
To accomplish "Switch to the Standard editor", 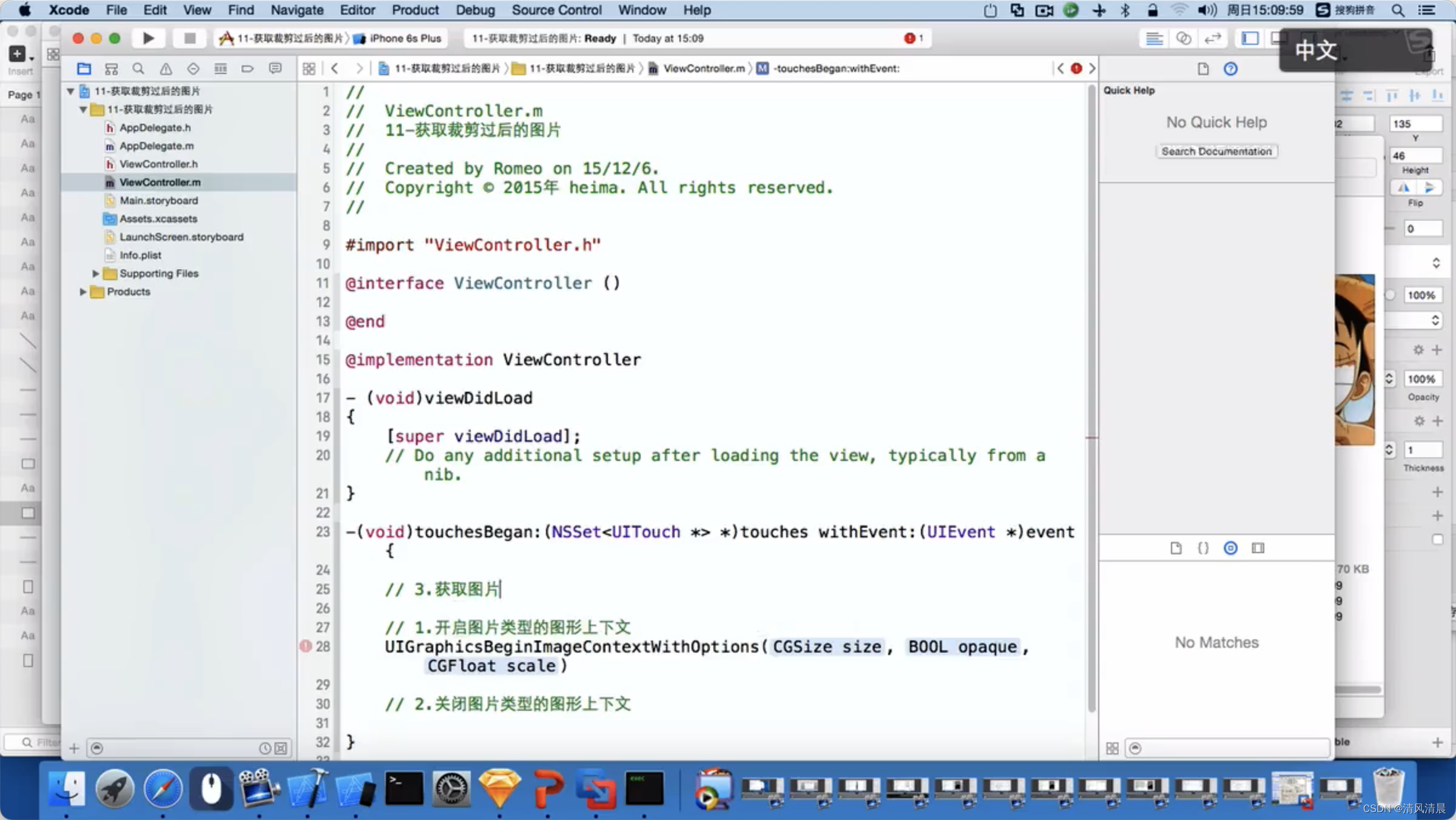I will (1154, 38).
